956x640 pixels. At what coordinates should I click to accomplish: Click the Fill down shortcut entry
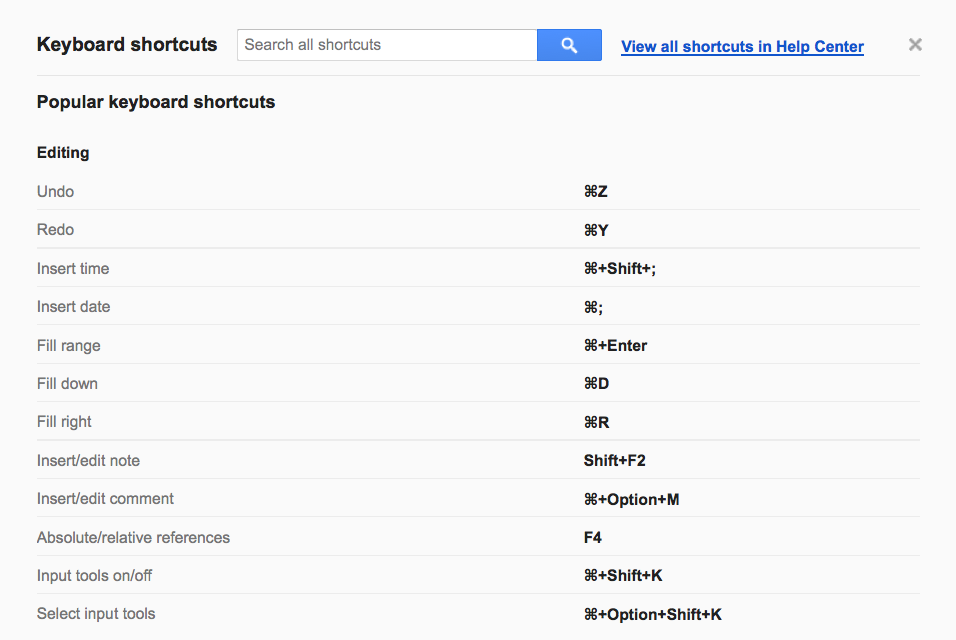(67, 384)
